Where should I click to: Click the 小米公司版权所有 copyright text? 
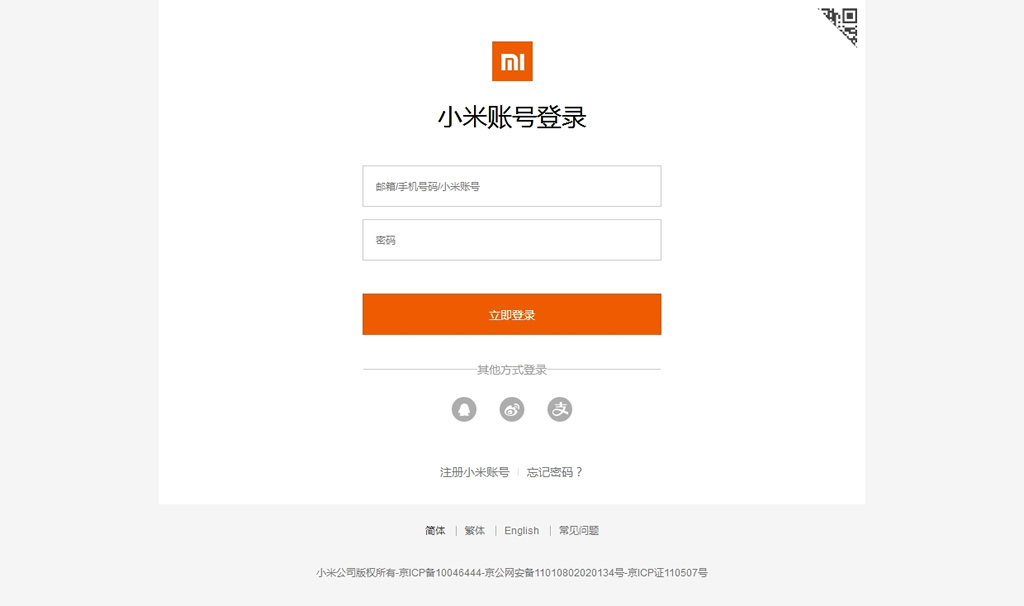click(356, 573)
